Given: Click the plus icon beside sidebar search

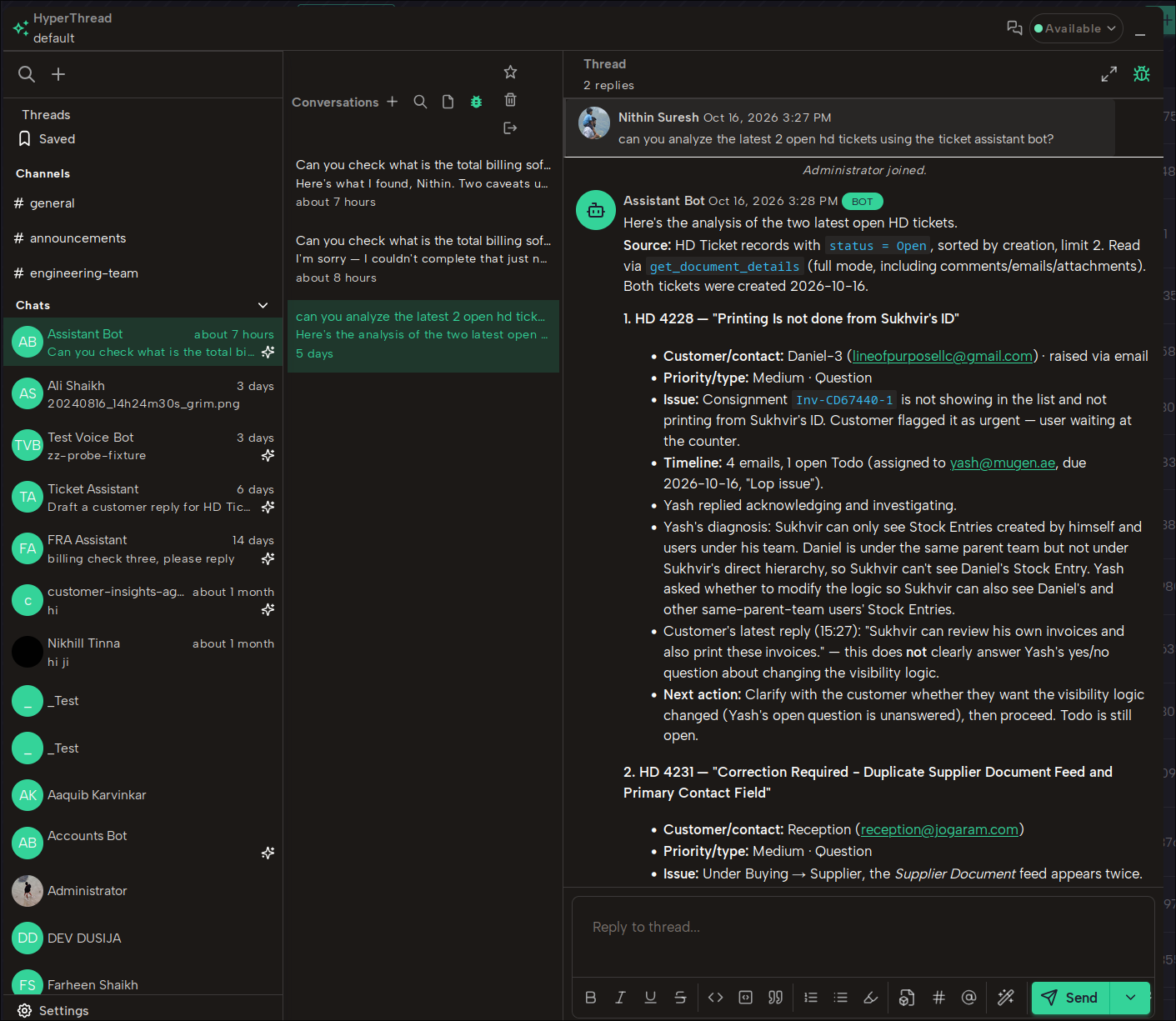Looking at the screenshot, I should [x=58, y=74].
